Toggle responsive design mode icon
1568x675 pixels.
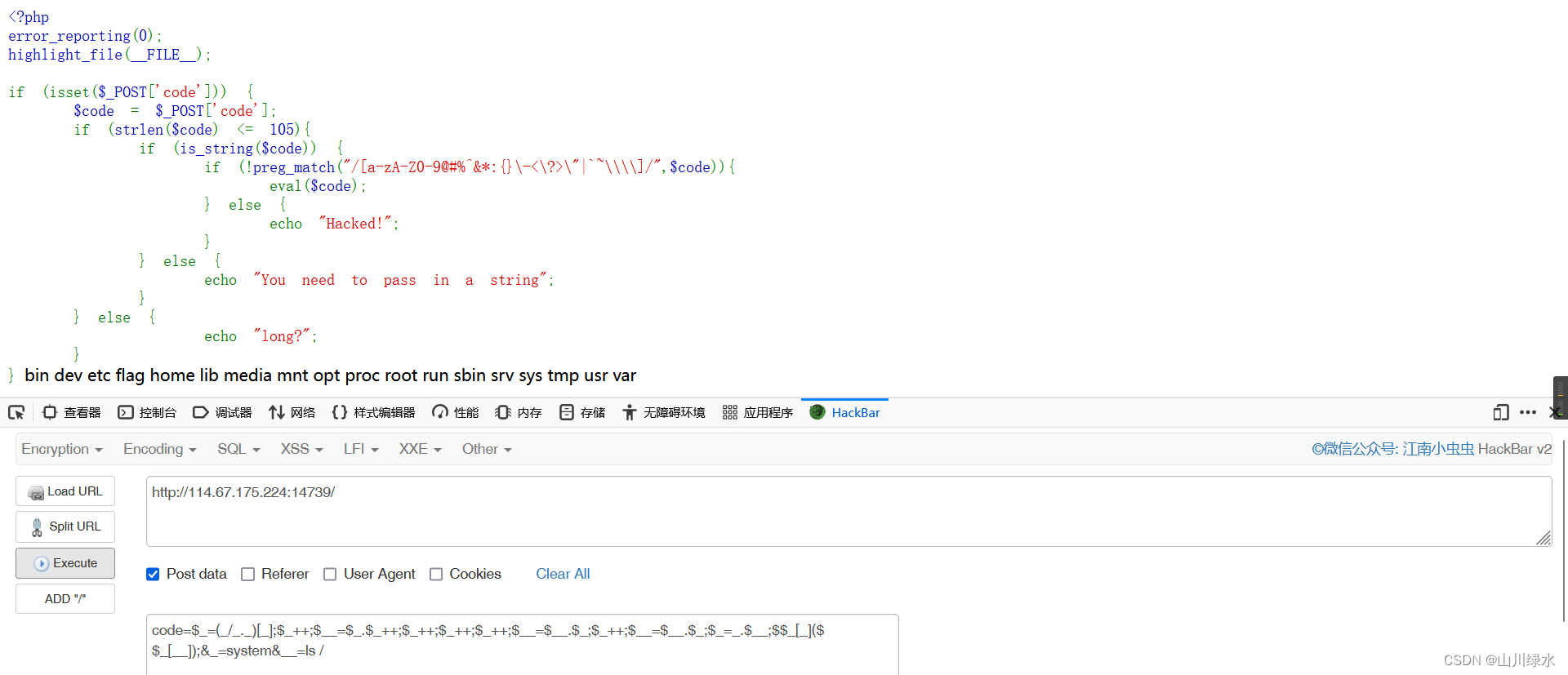click(1500, 412)
